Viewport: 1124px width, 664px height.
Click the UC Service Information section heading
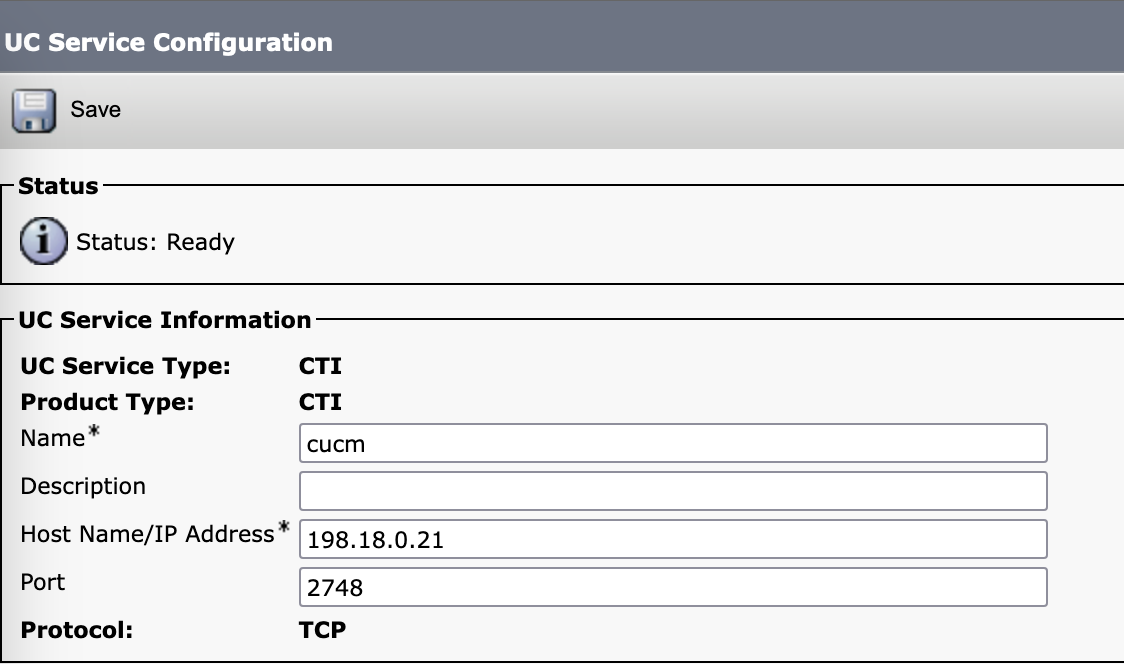(x=164, y=320)
